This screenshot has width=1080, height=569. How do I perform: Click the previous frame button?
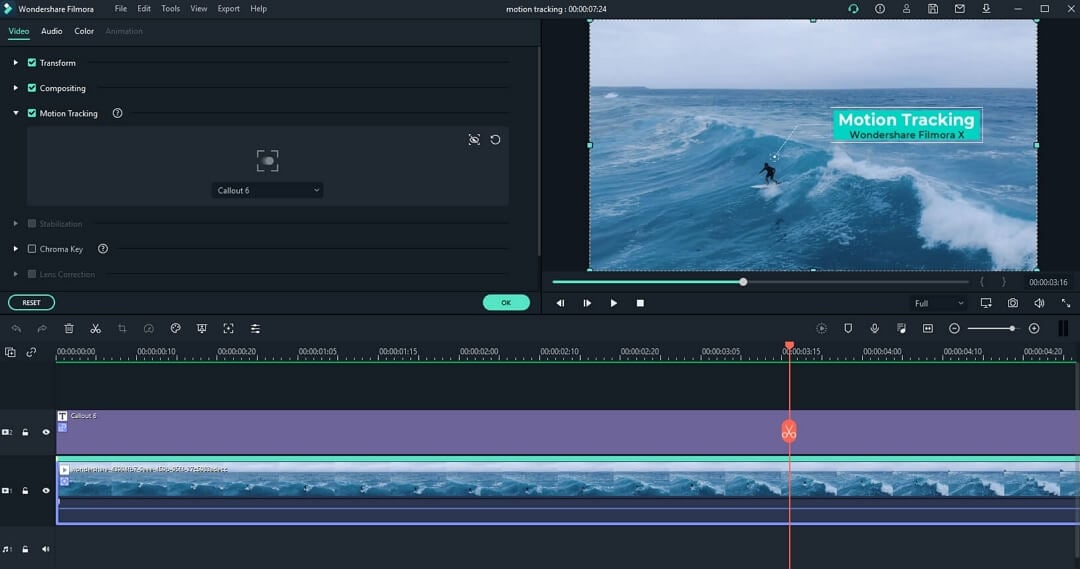(x=561, y=303)
